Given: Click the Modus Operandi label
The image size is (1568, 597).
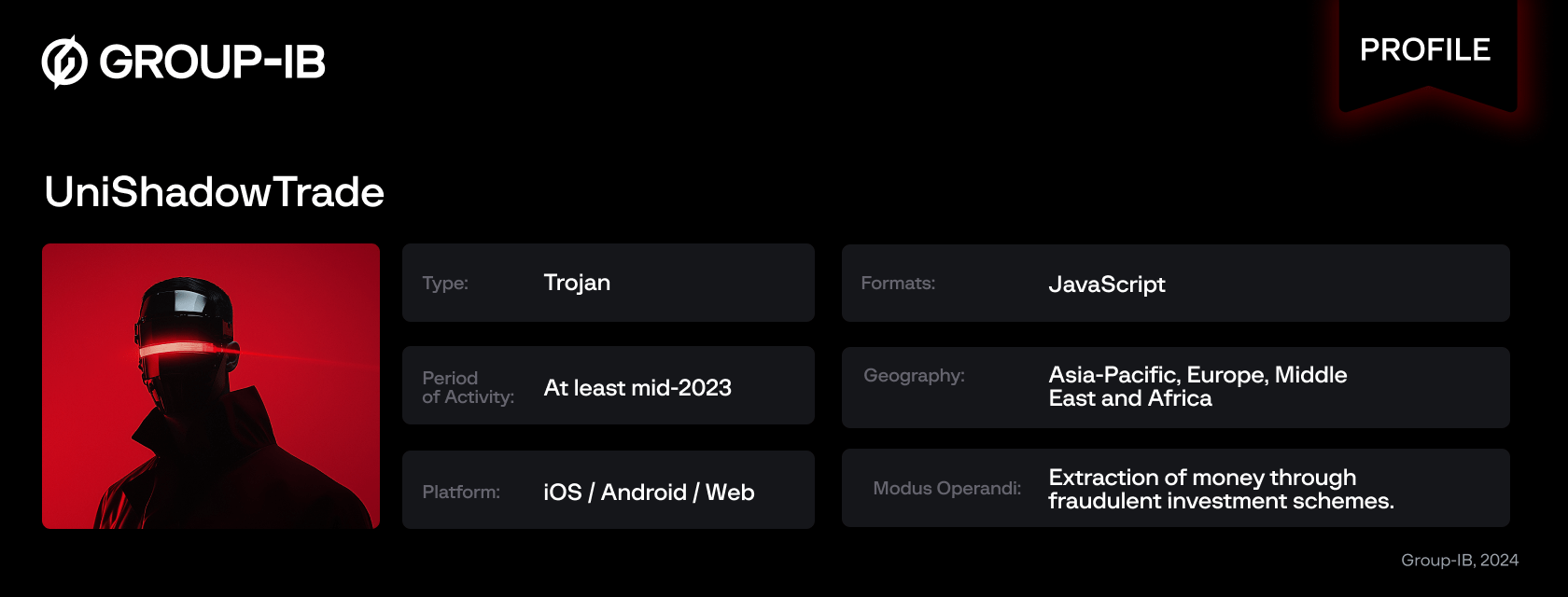Looking at the screenshot, I should (946, 489).
